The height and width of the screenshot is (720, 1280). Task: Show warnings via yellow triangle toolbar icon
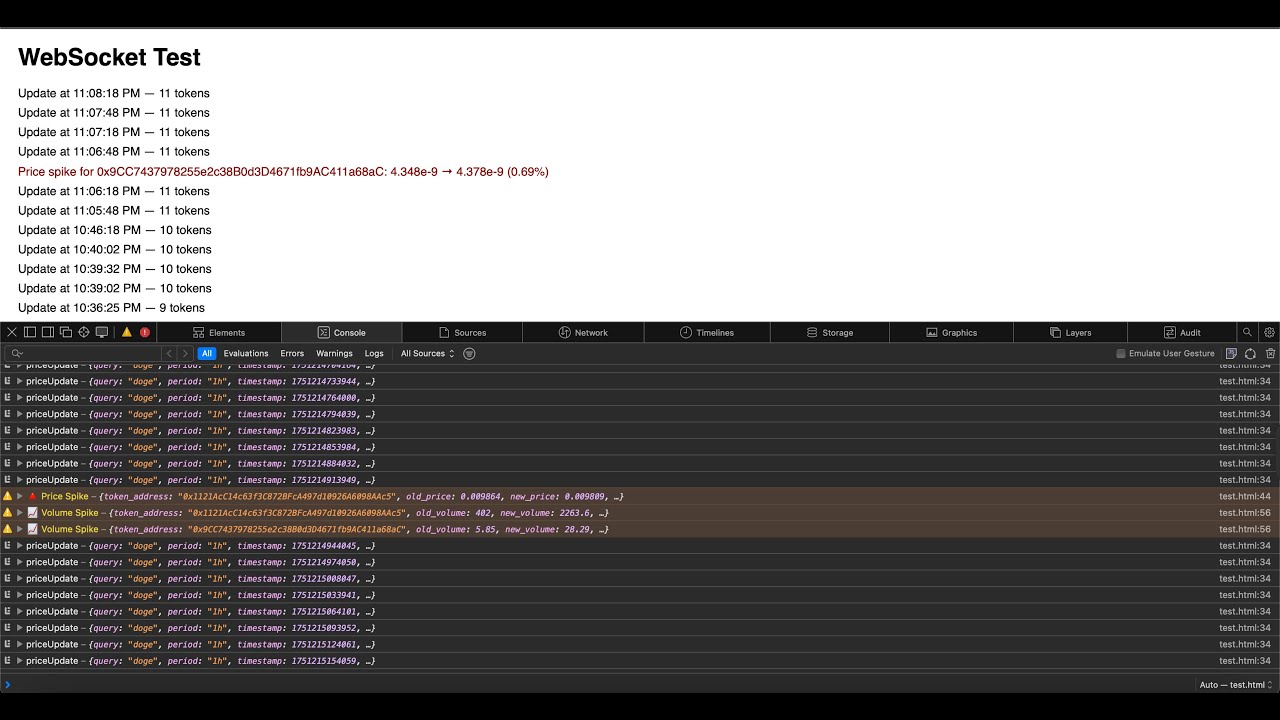pos(127,332)
